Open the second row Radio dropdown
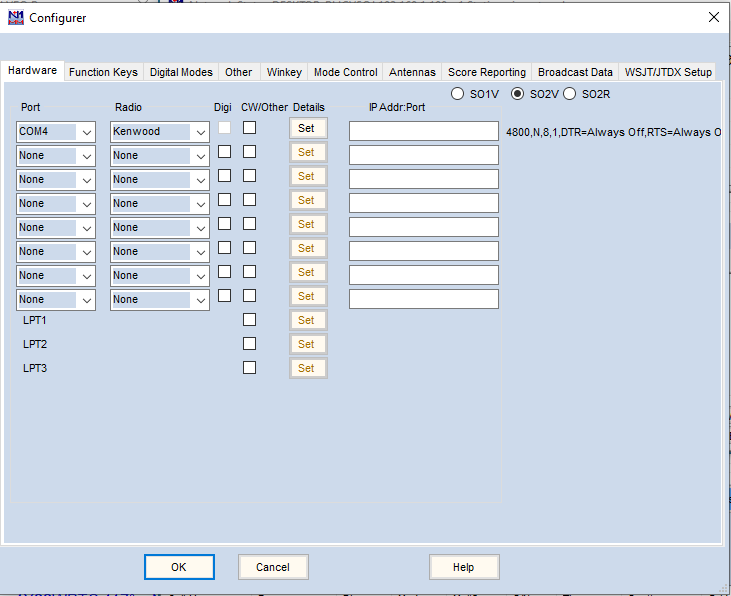 point(200,156)
